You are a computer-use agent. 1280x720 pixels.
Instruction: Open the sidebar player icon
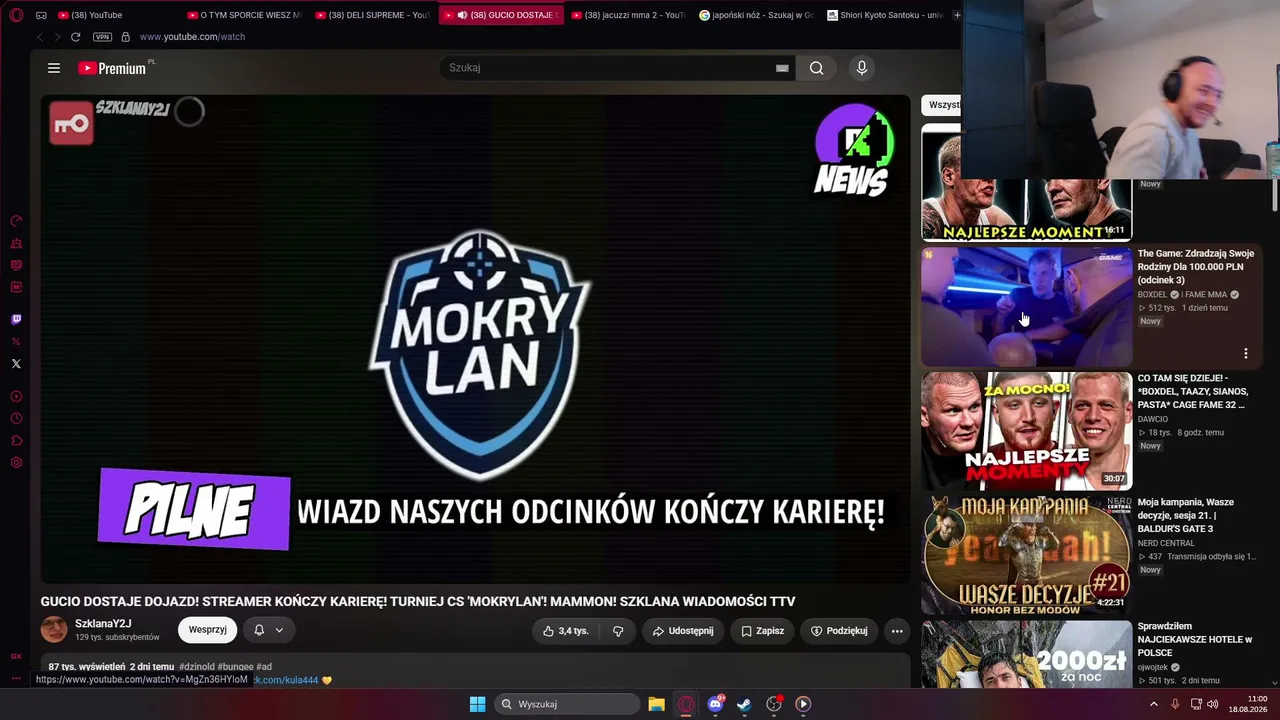click(16, 397)
